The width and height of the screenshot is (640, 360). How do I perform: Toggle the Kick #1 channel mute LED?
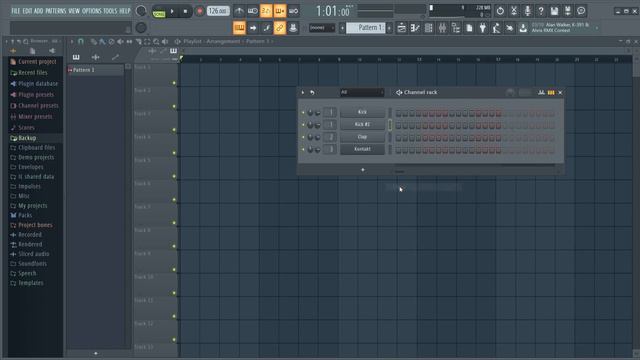[x=303, y=124]
